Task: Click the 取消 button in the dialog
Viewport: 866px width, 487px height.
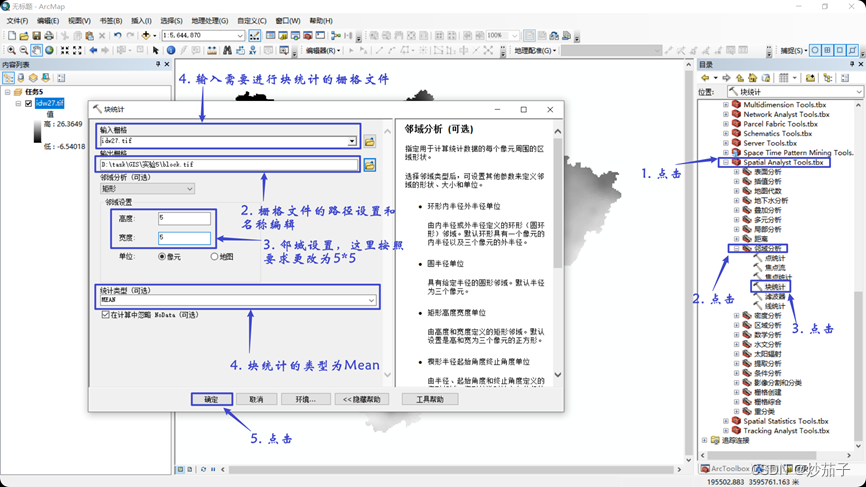Action: [256, 399]
